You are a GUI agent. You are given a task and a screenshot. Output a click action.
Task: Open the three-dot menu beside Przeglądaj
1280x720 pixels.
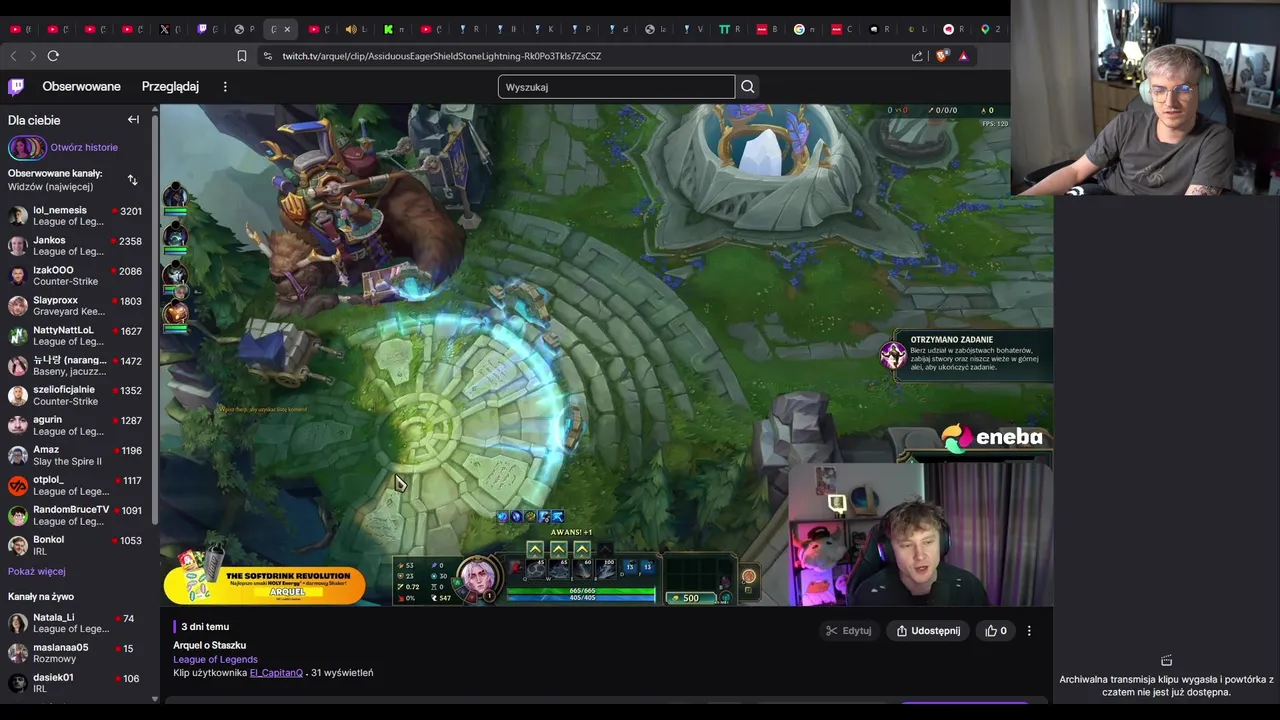click(225, 87)
